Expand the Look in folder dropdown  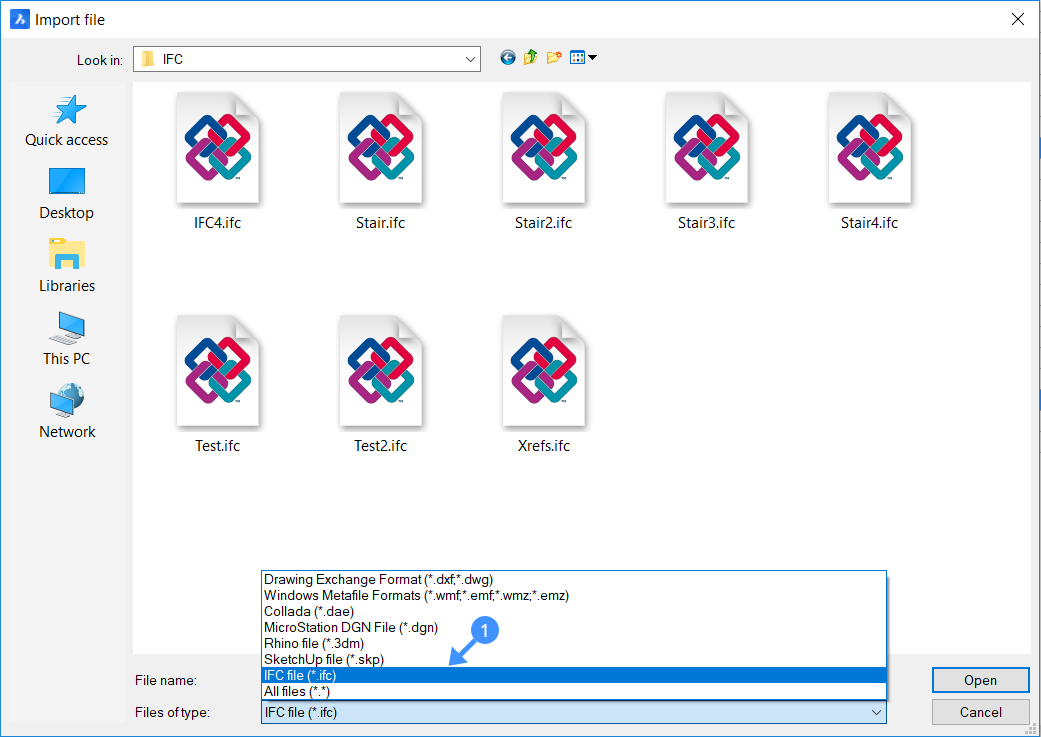[470, 60]
